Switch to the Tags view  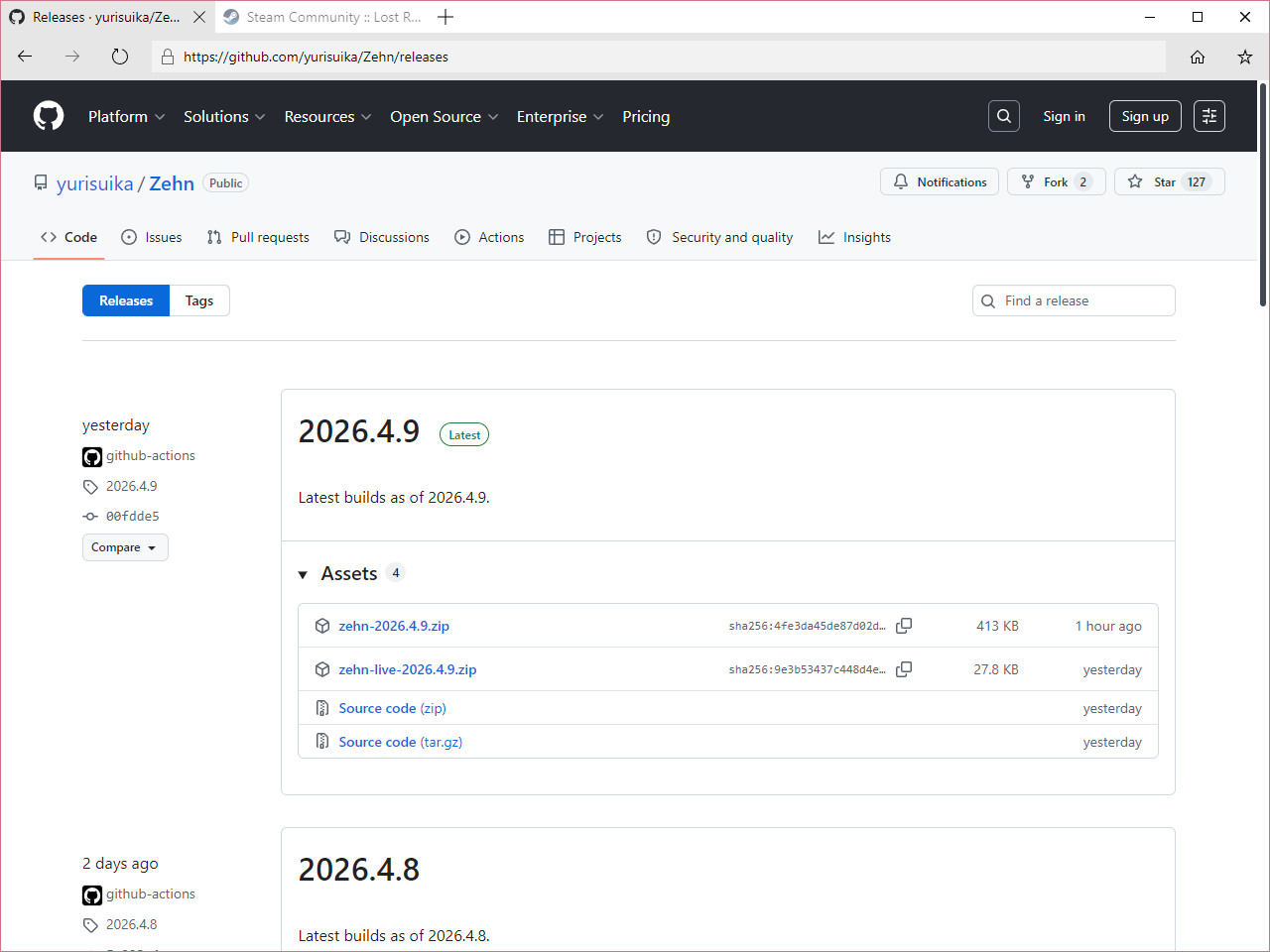click(x=199, y=300)
